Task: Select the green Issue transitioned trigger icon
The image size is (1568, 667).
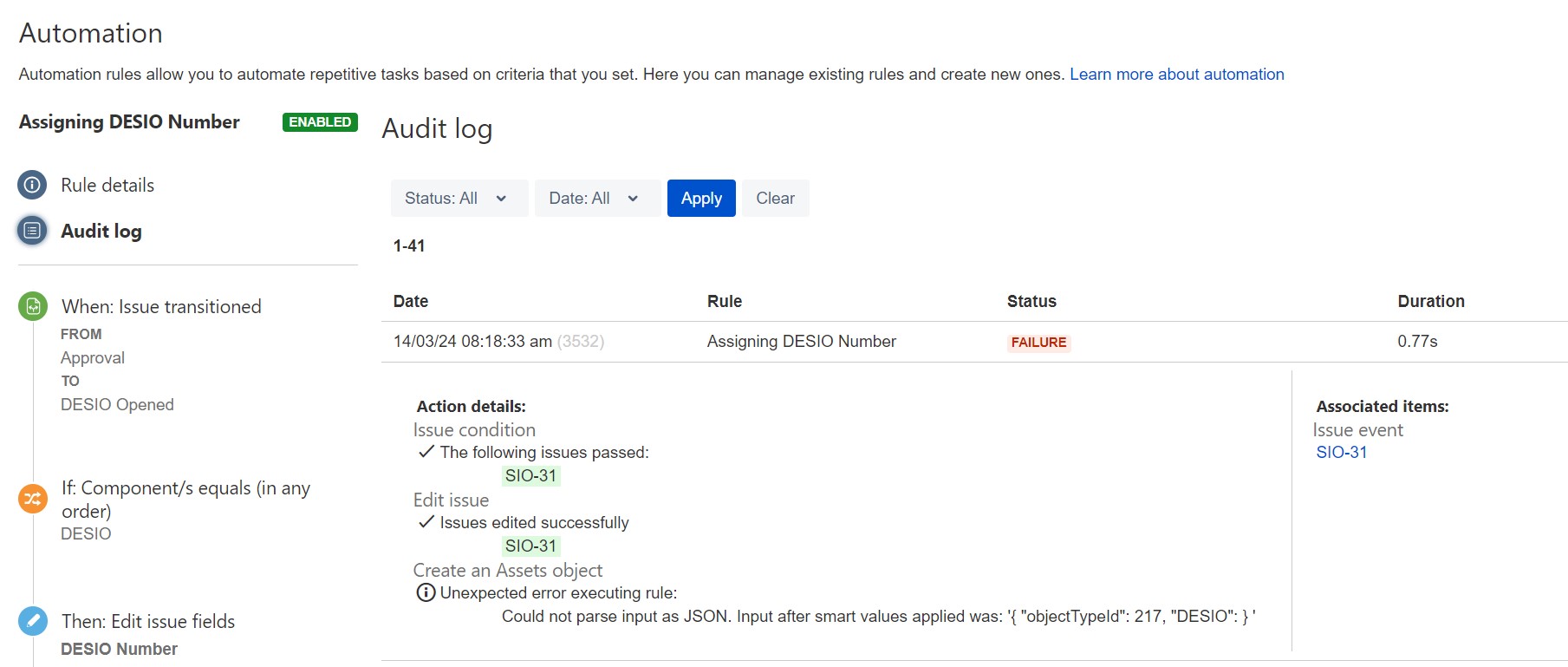Action: pos(33,306)
